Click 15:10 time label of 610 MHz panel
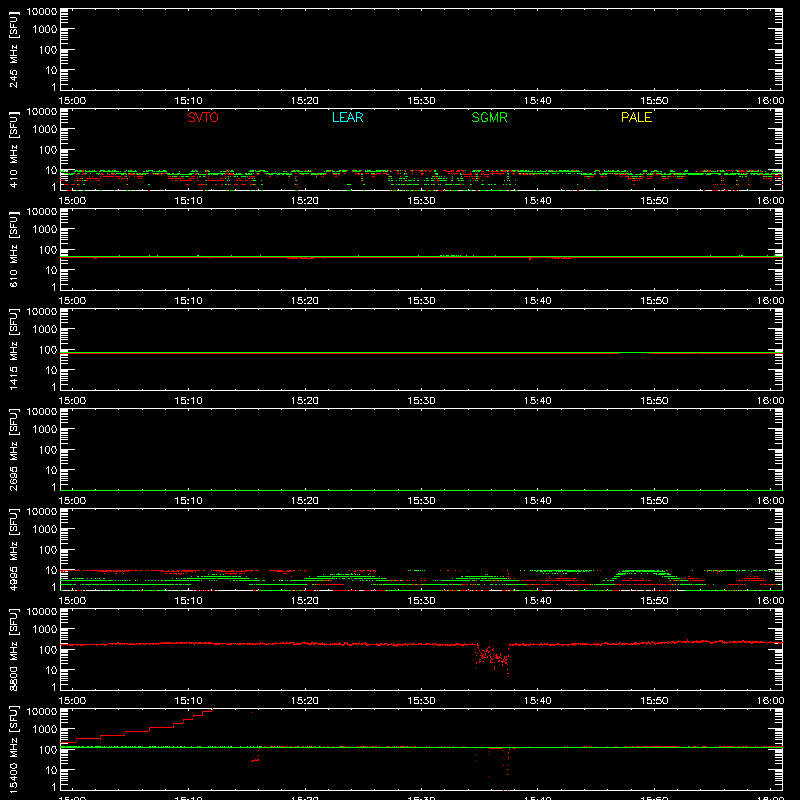800x800 pixels. (x=188, y=301)
